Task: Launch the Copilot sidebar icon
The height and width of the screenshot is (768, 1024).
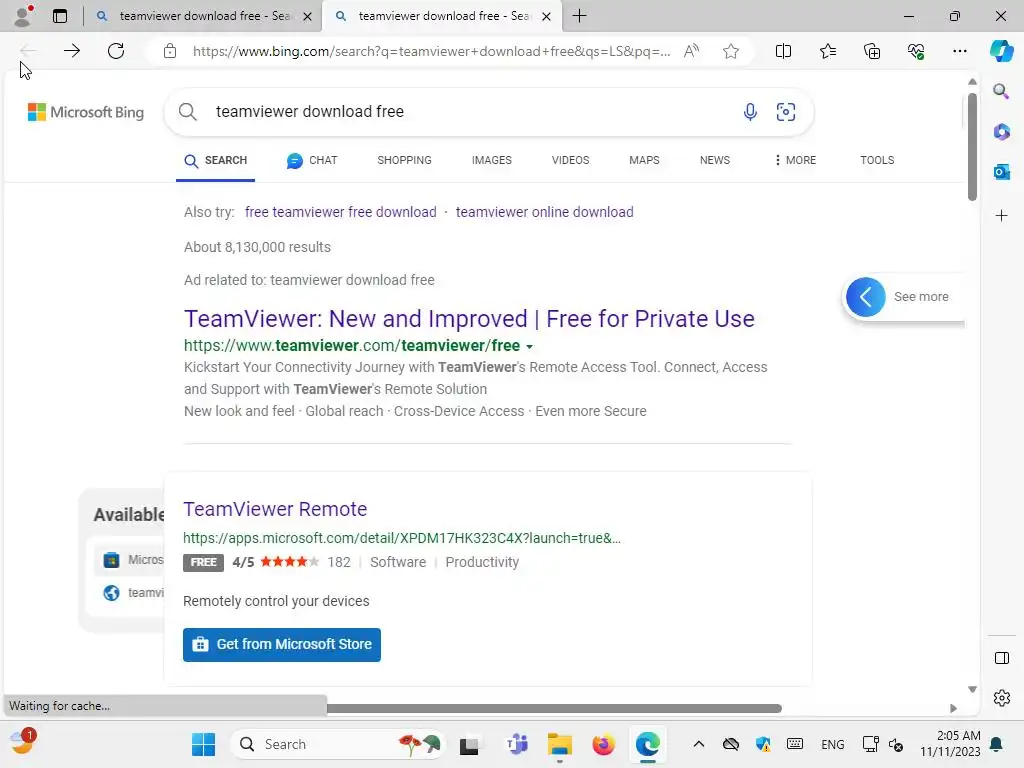Action: click(1001, 51)
